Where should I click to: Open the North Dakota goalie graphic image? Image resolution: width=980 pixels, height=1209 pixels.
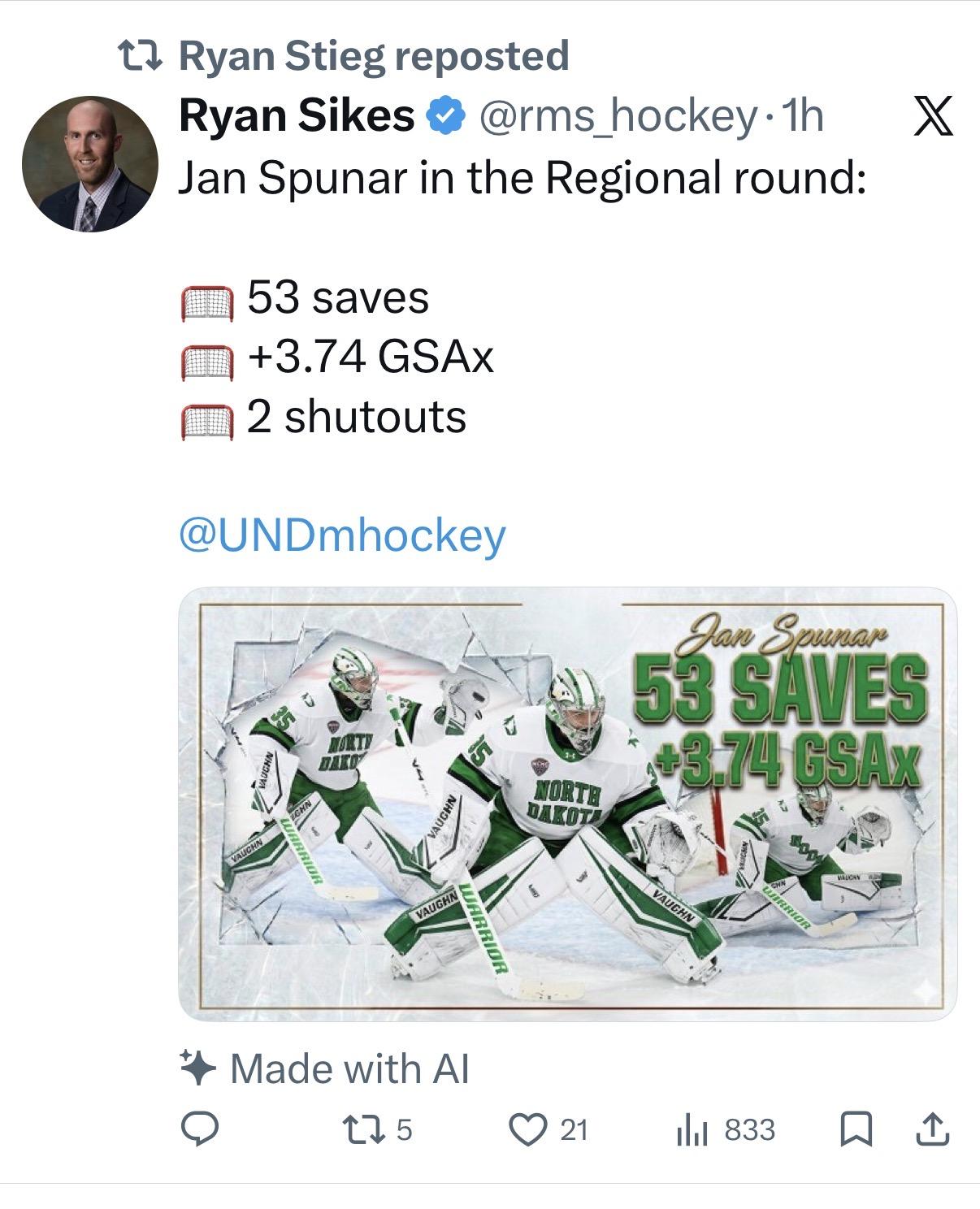567,803
